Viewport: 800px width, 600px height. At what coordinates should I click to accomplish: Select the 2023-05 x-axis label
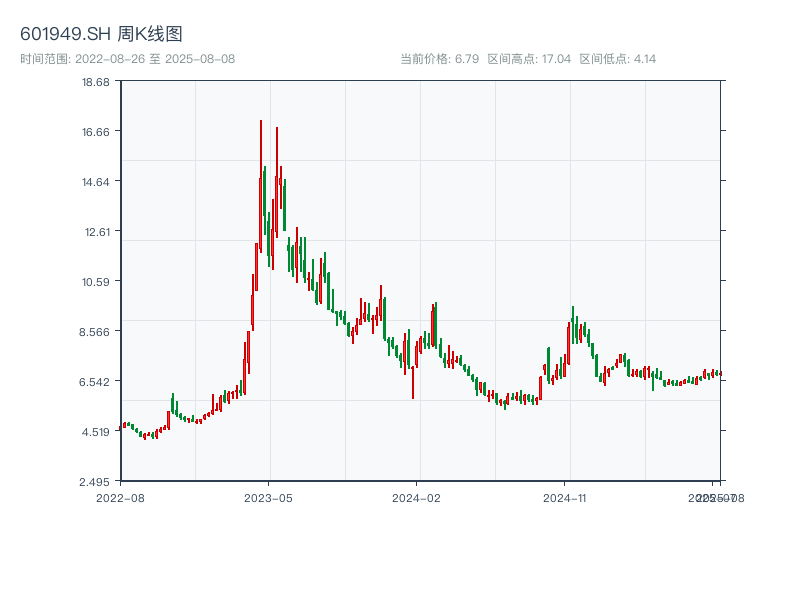coord(266,497)
